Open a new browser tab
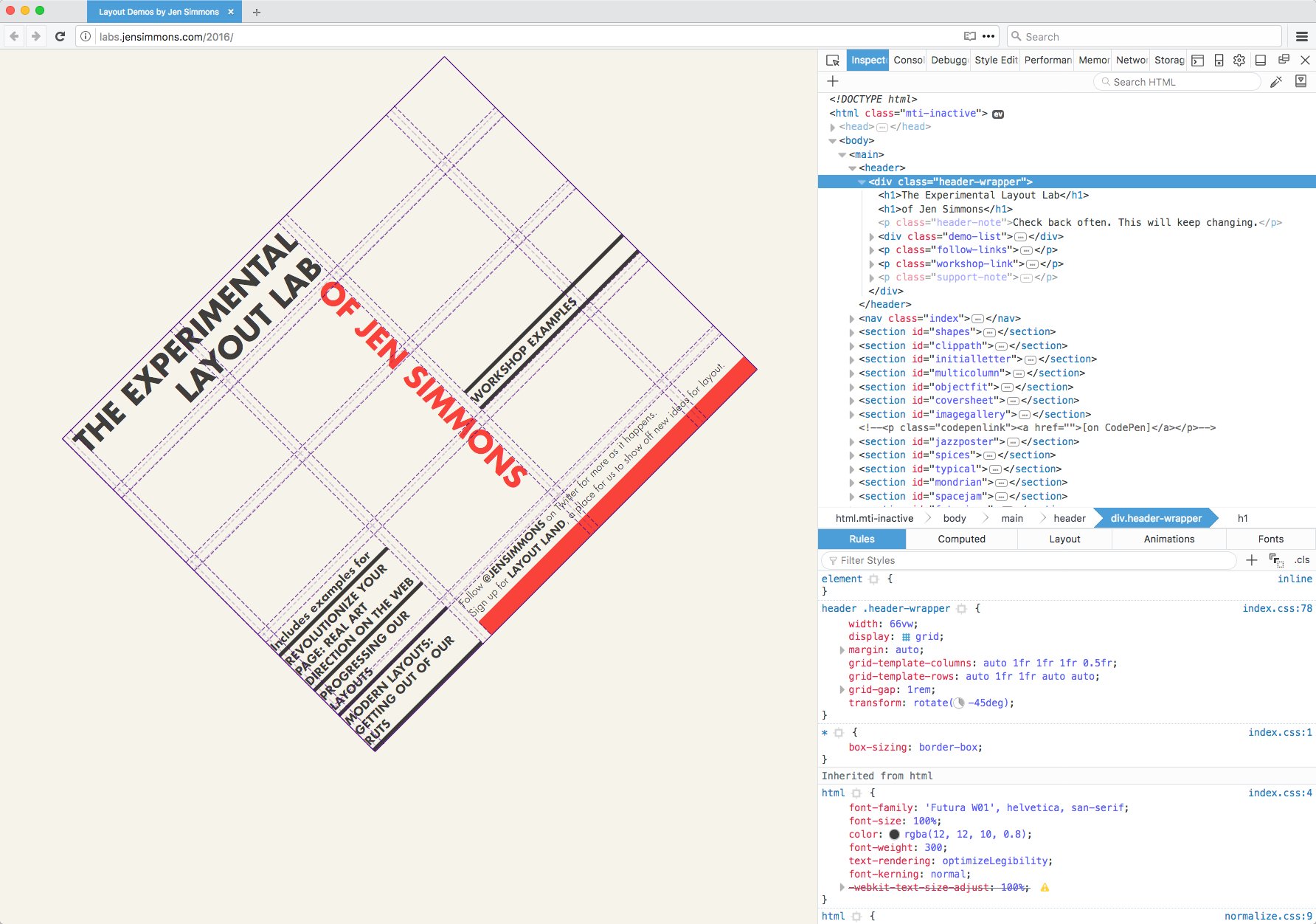The height and width of the screenshot is (924, 1316). tap(257, 12)
